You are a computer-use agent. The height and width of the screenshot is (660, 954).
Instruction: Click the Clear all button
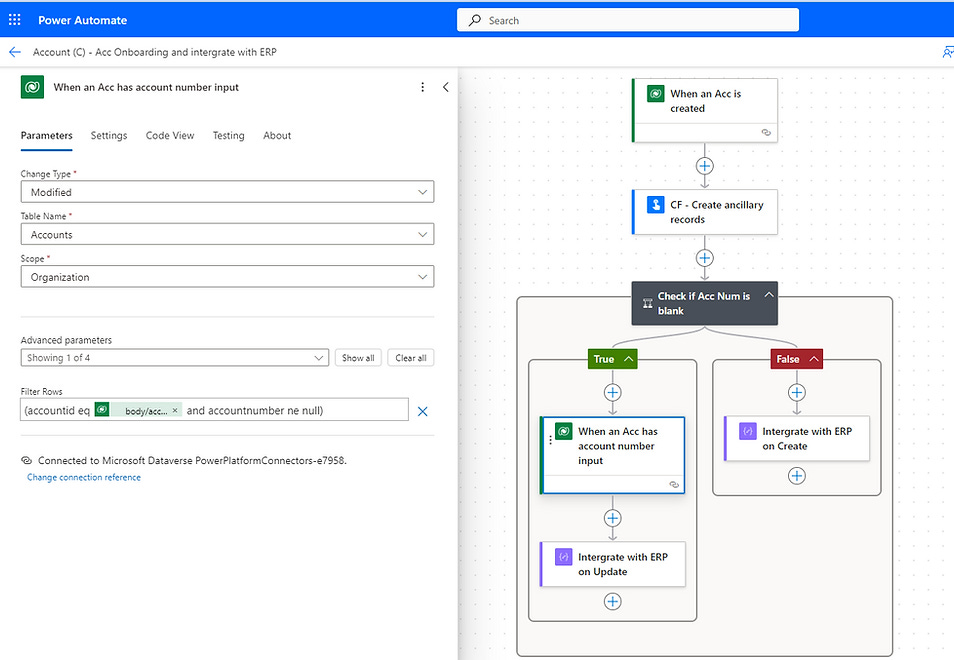click(x=411, y=358)
